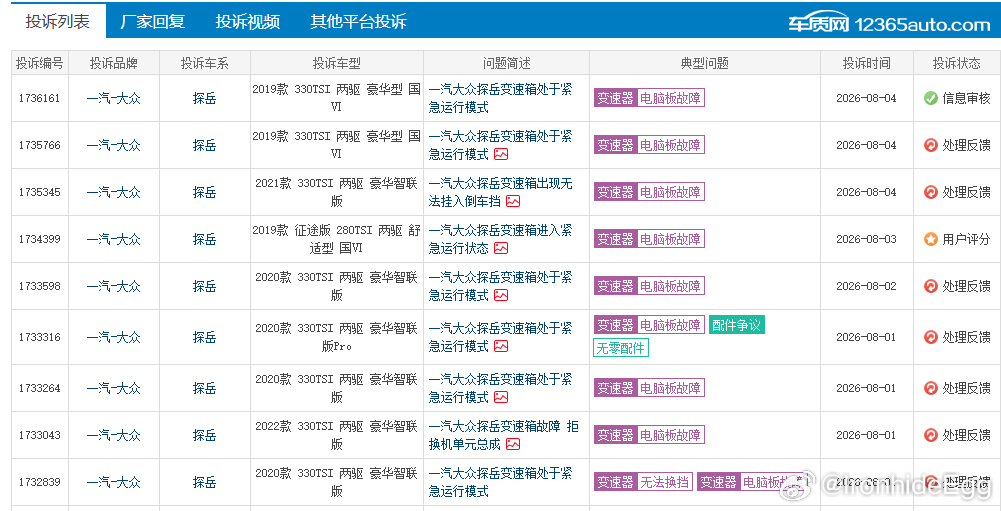Open complaint 1736161 description link
The width and height of the screenshot is (1001, 511).
coord(500,98)
